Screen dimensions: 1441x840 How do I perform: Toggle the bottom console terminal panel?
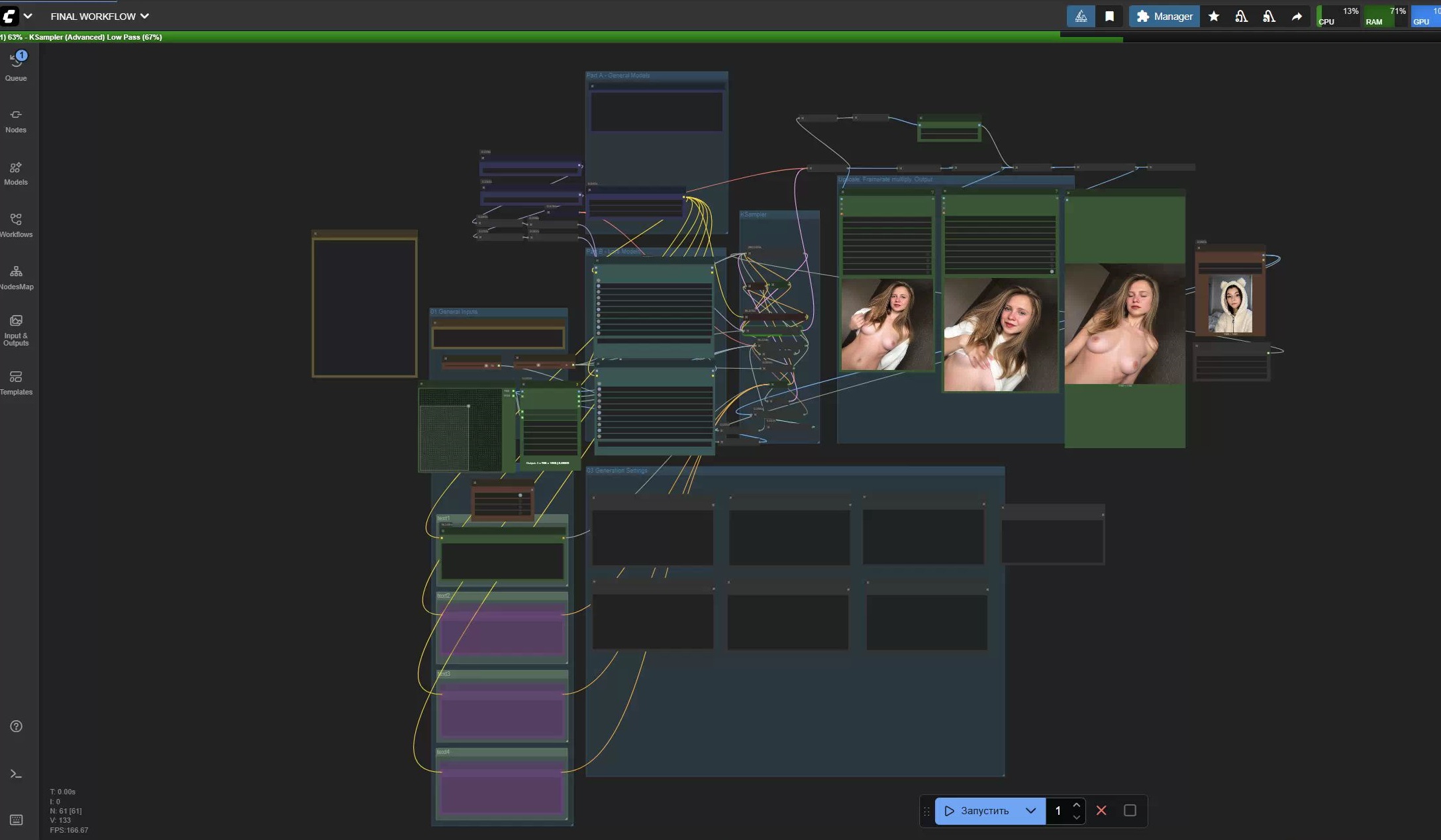click(16, 774)
